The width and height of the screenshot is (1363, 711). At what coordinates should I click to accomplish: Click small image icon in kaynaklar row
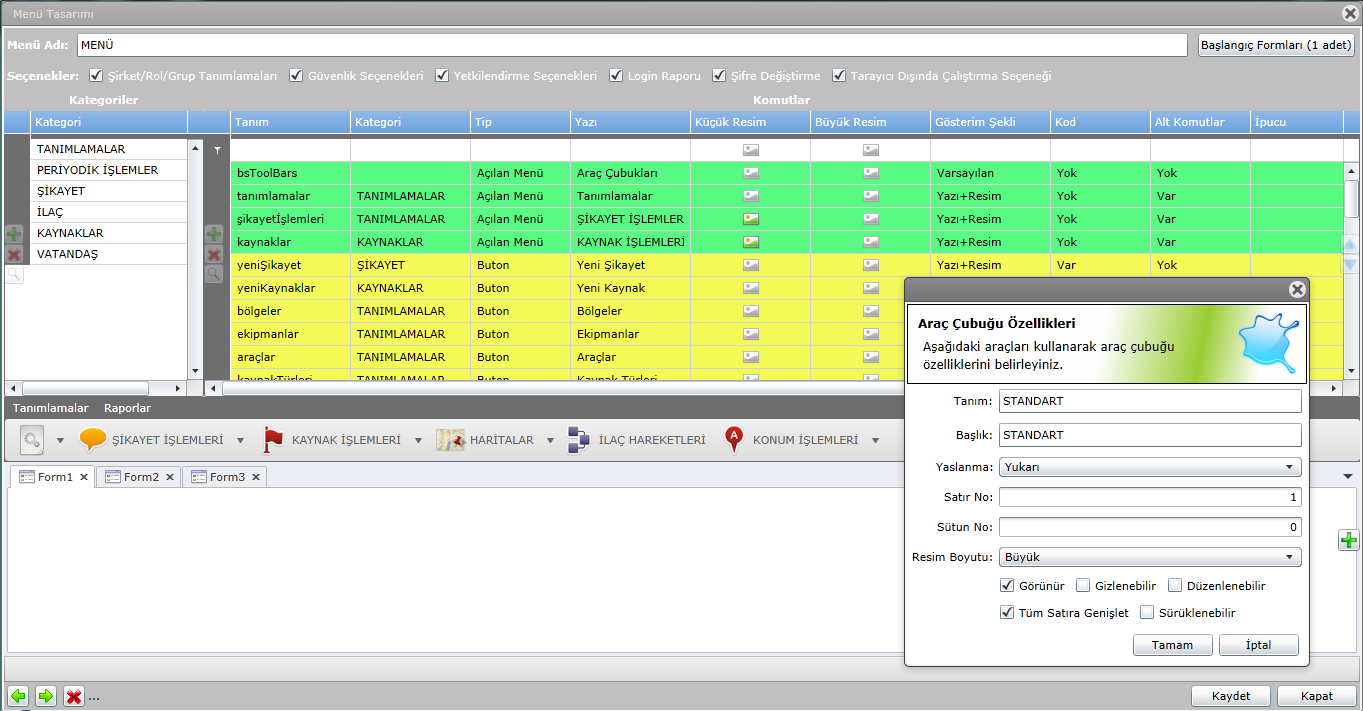[x=751, y=242]
